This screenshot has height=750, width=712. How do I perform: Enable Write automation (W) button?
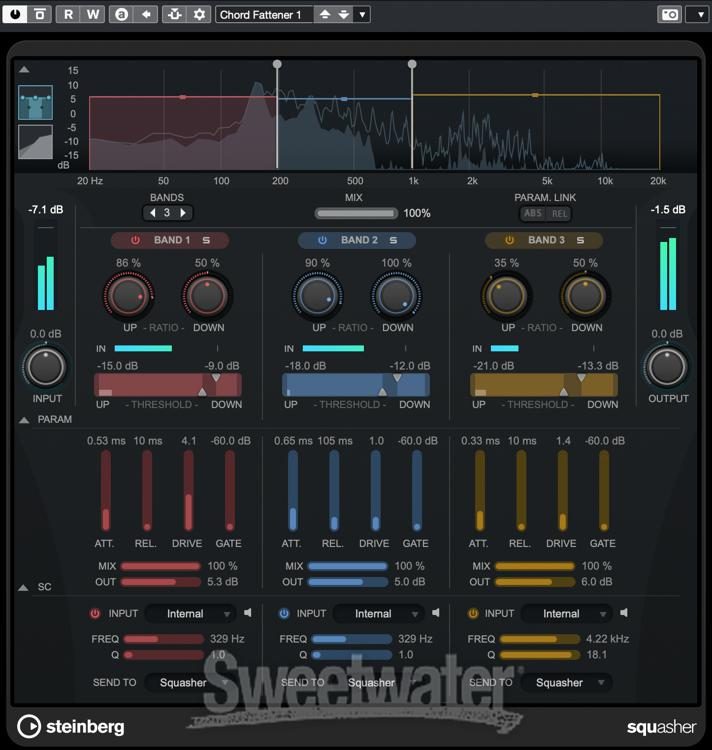coord(93,14)
